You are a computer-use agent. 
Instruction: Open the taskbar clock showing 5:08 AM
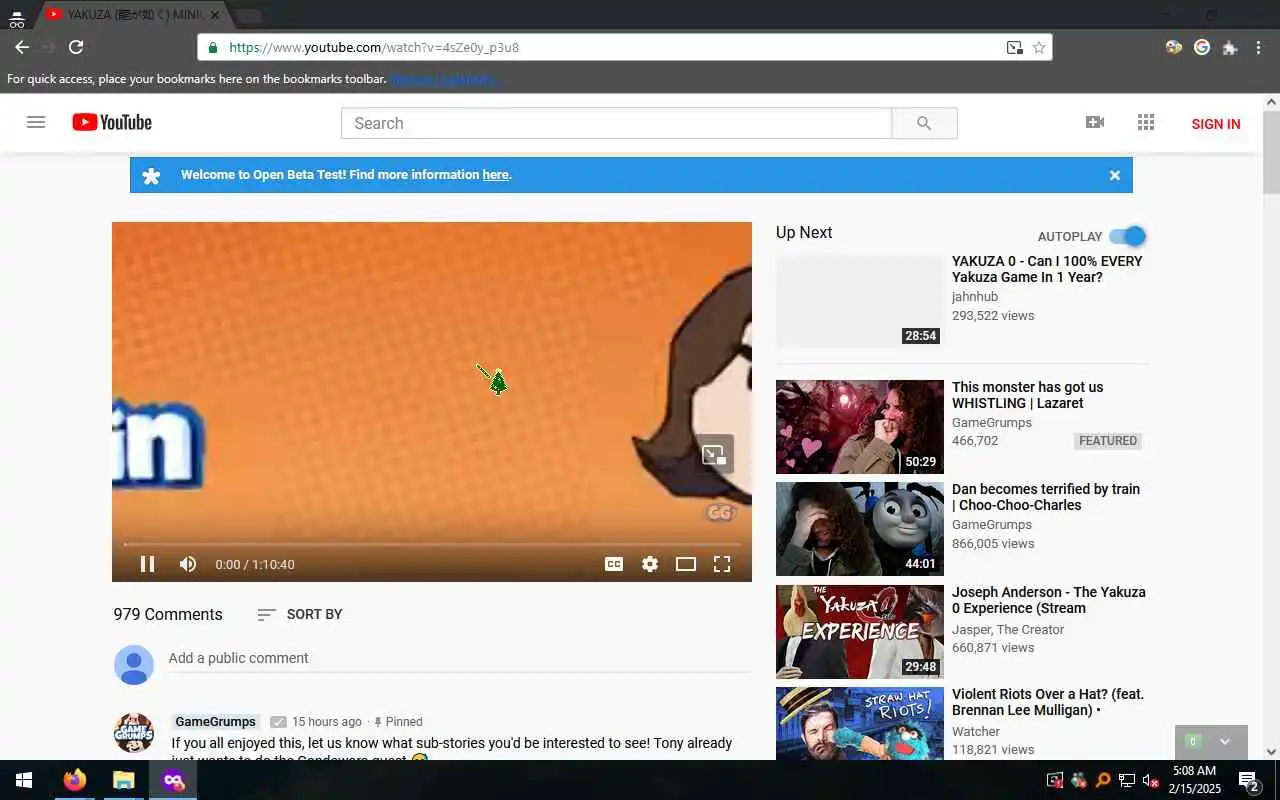1194,780
